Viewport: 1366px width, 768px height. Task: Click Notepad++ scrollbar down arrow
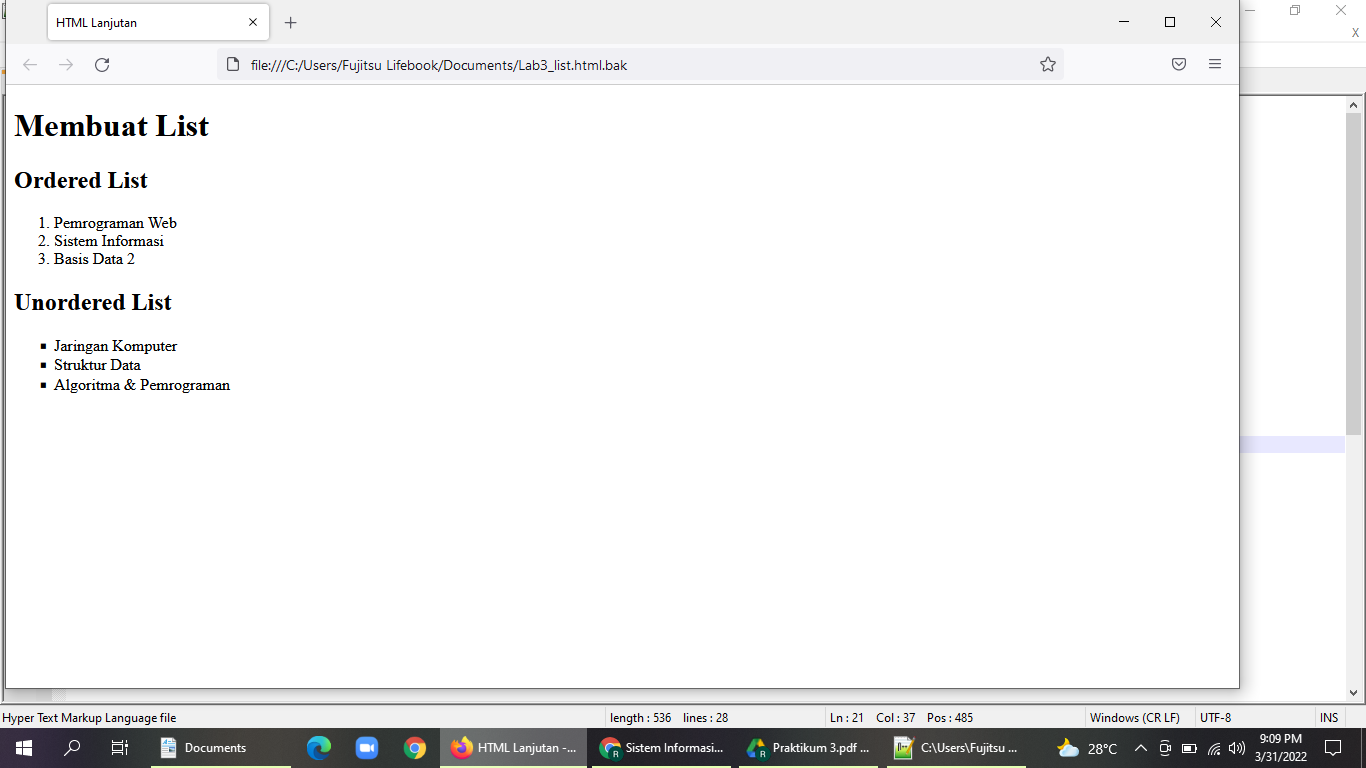1354,692
